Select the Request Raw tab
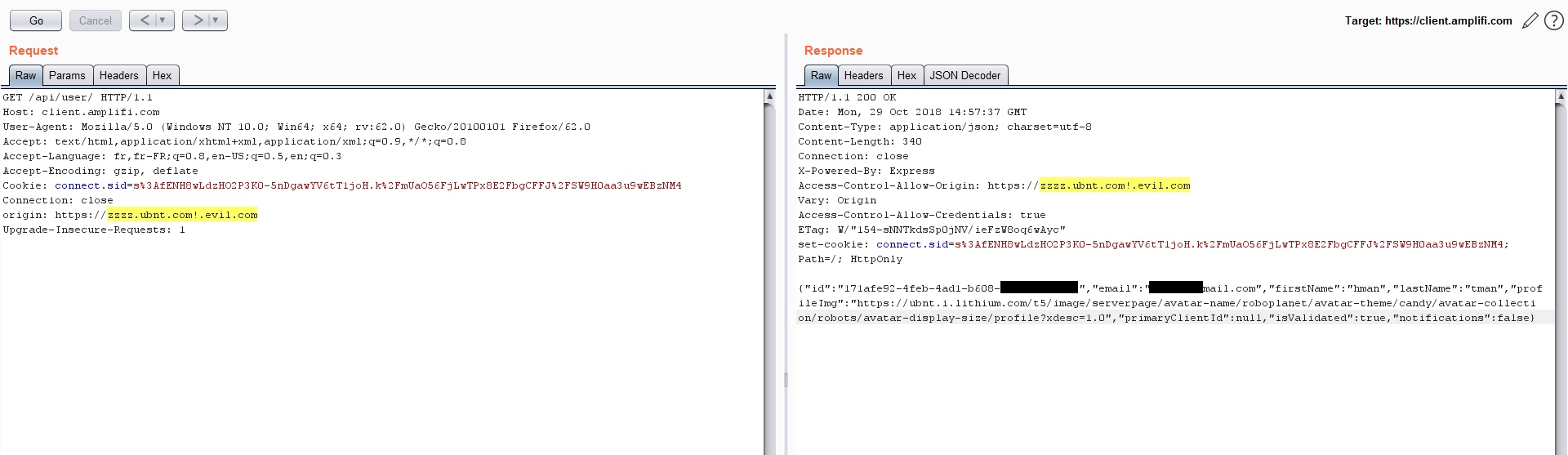Image resolution: width=1568 pixels, height=455 pixels. (x=26, y=75)
